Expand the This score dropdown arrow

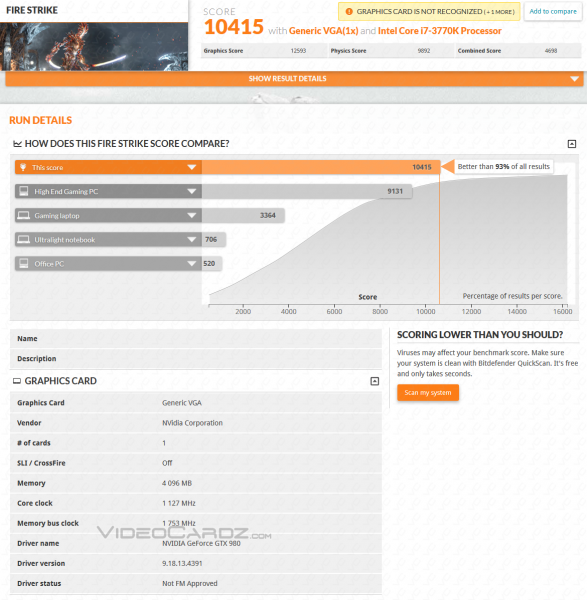192,167
